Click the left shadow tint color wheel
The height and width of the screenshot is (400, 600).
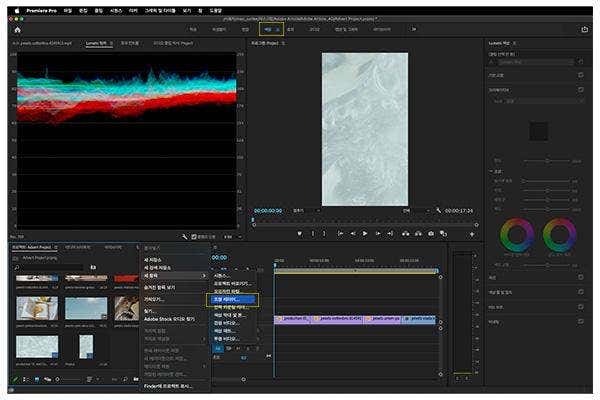pos(517,236)
